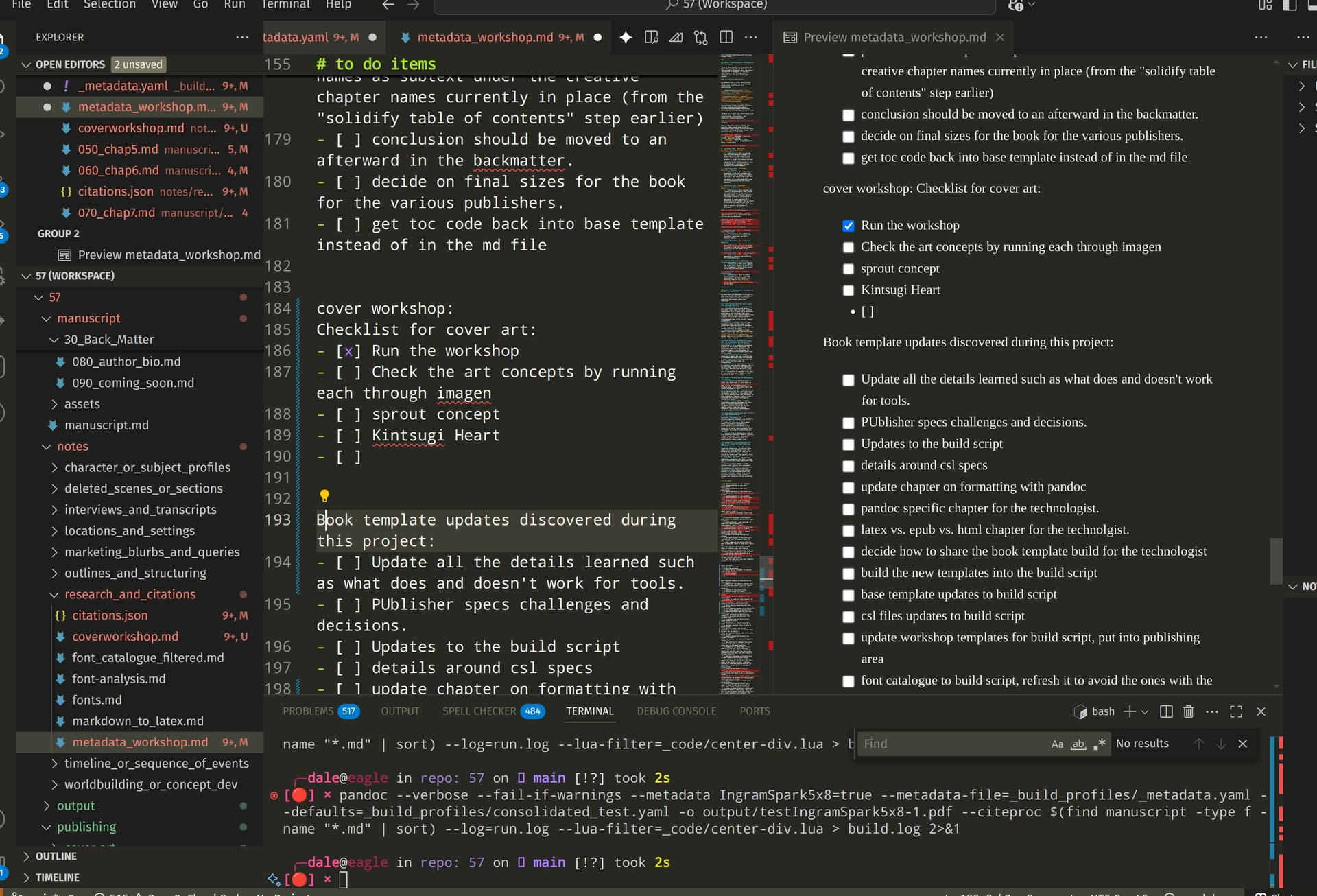Kill terminal with trash icon

pos(1189,711)
